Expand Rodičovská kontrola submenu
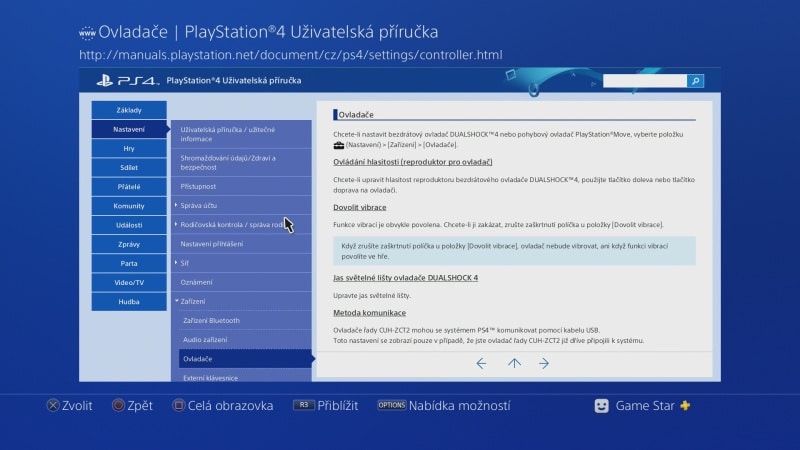Screen dimensions: 800x450 (x=241, y=224)
